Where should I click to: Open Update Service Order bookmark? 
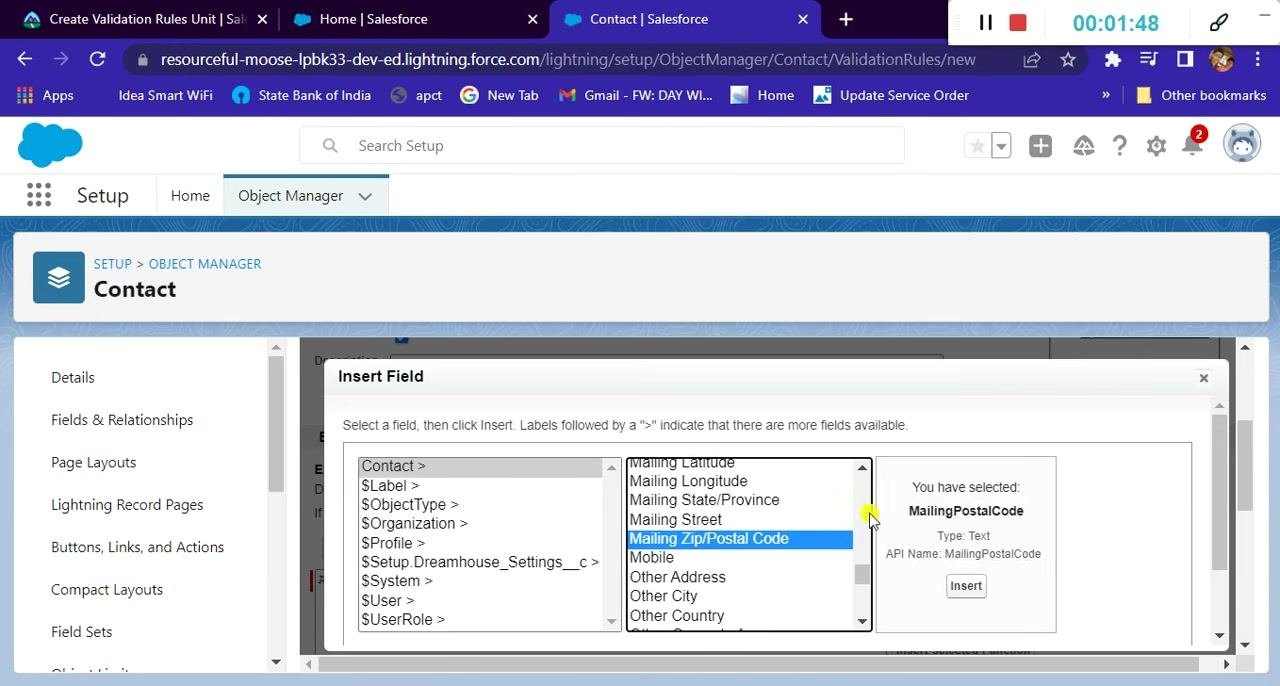[891, 95]
